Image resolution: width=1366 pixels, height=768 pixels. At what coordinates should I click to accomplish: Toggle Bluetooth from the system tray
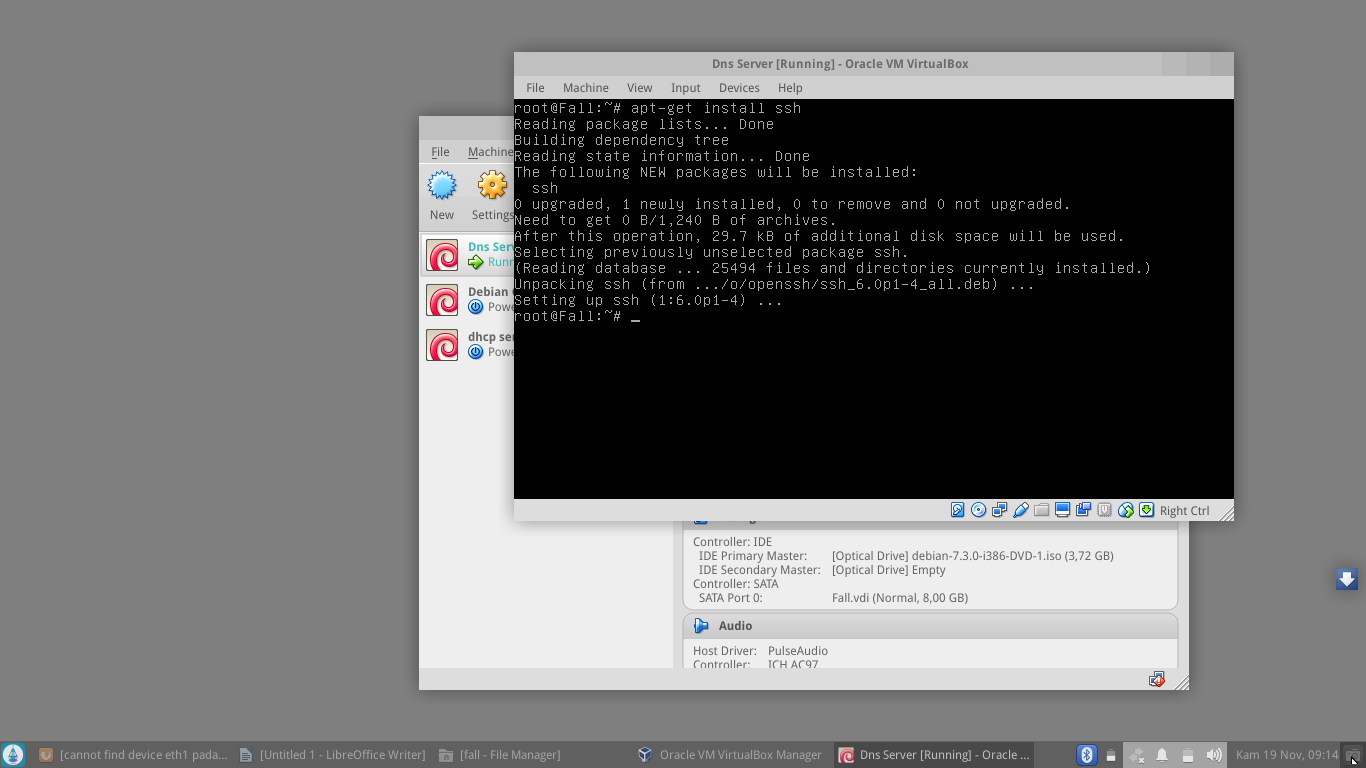tap(1086, 754)
